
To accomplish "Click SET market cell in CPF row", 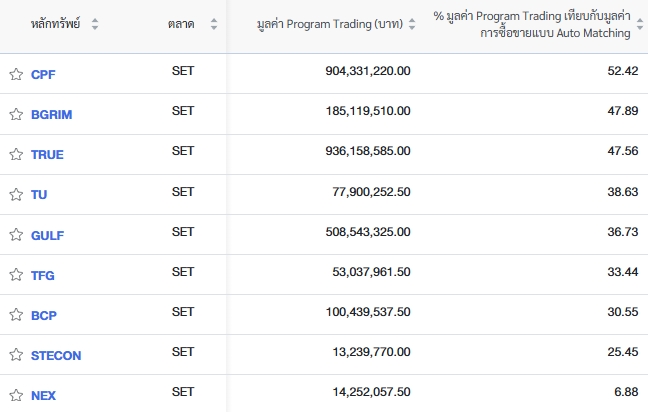I will [183, 71].
